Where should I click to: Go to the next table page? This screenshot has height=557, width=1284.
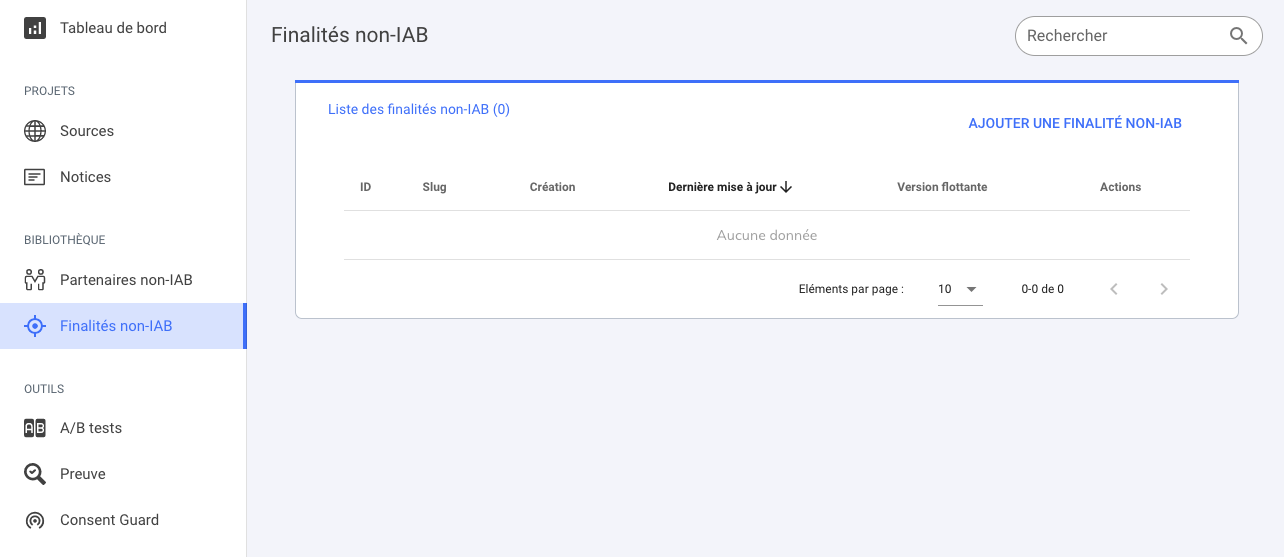[1164, 289]
